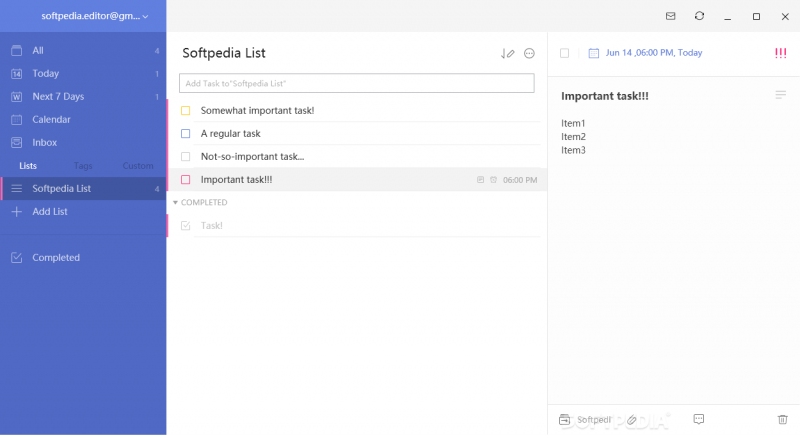
Task: Edit the Important task!!! title
Action: (605, 96)
